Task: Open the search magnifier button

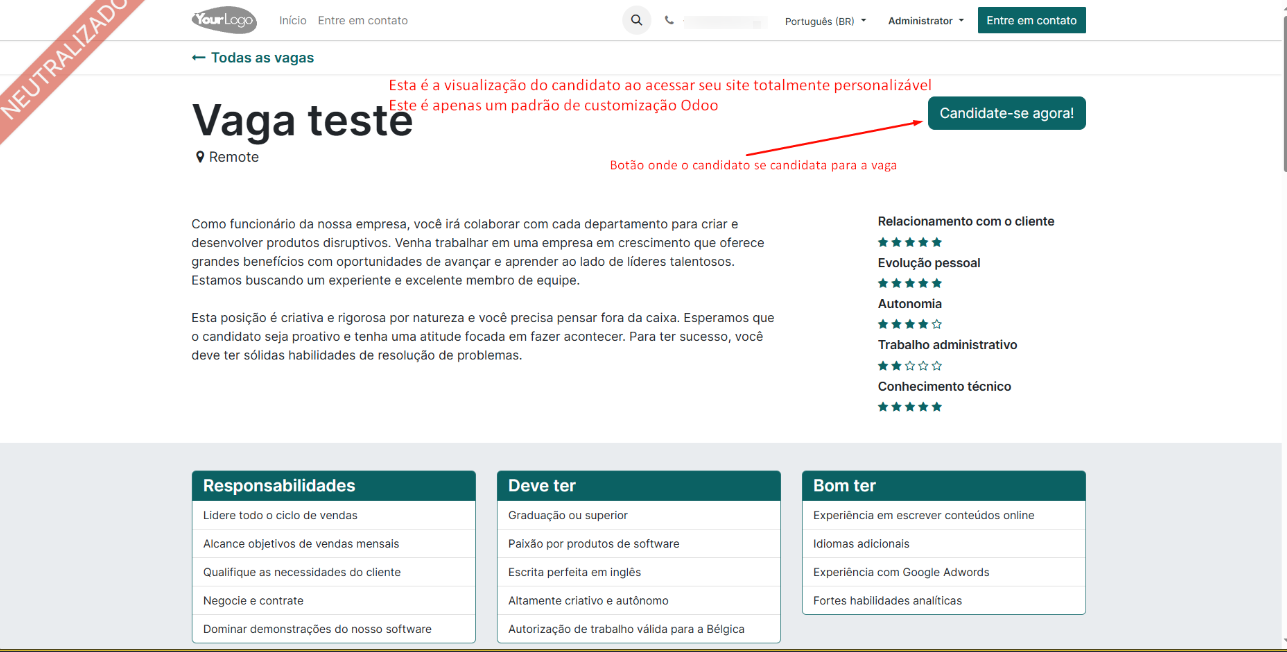Action: pyautogui.click(x=637, y=20)
